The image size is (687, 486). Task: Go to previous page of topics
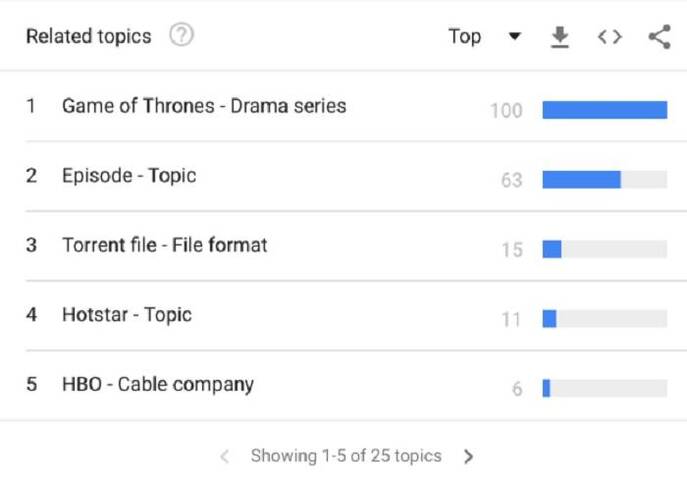click(225, 457)
